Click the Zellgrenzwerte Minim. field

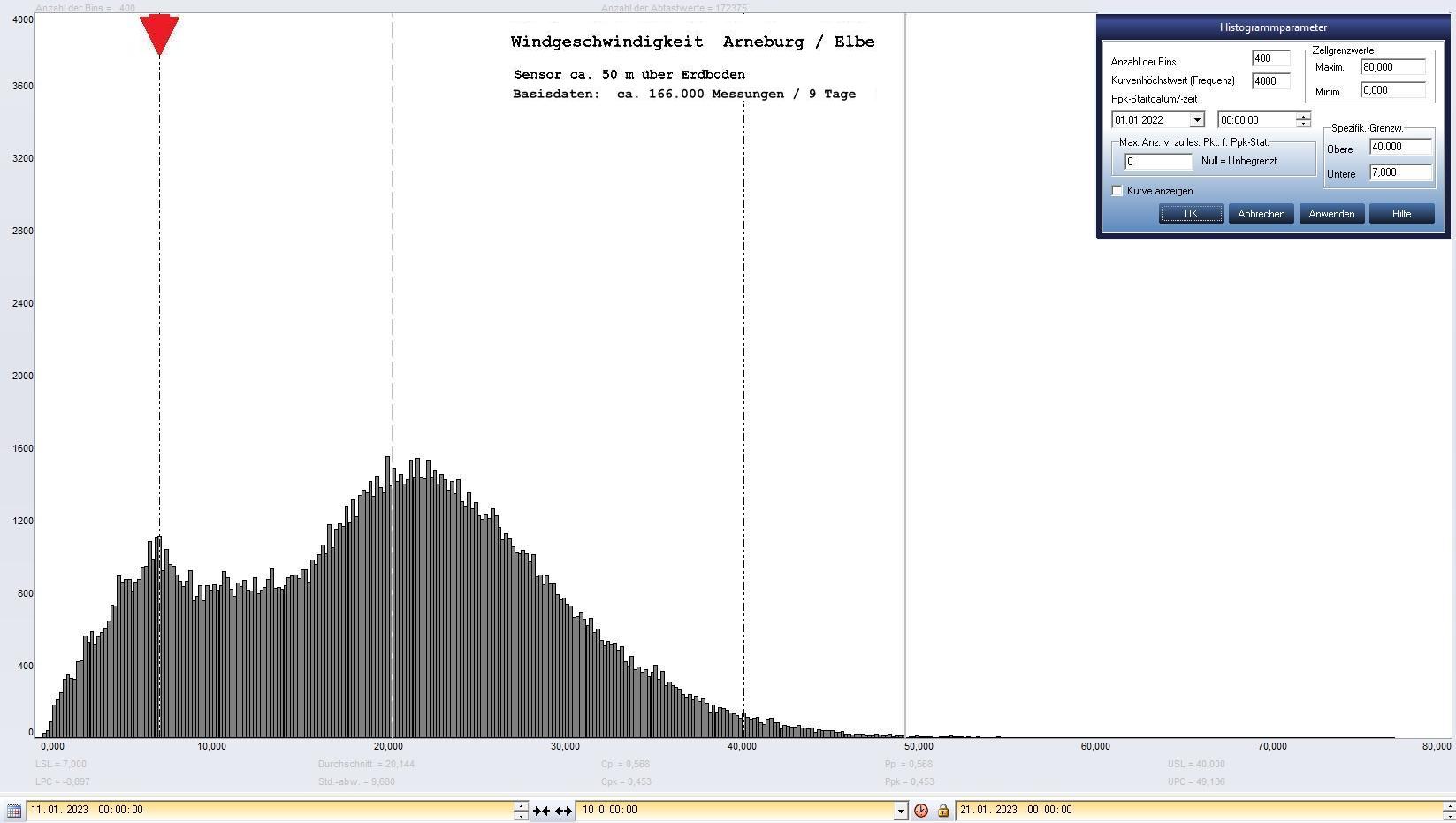pyautogui.click(x=1393, y=90)
